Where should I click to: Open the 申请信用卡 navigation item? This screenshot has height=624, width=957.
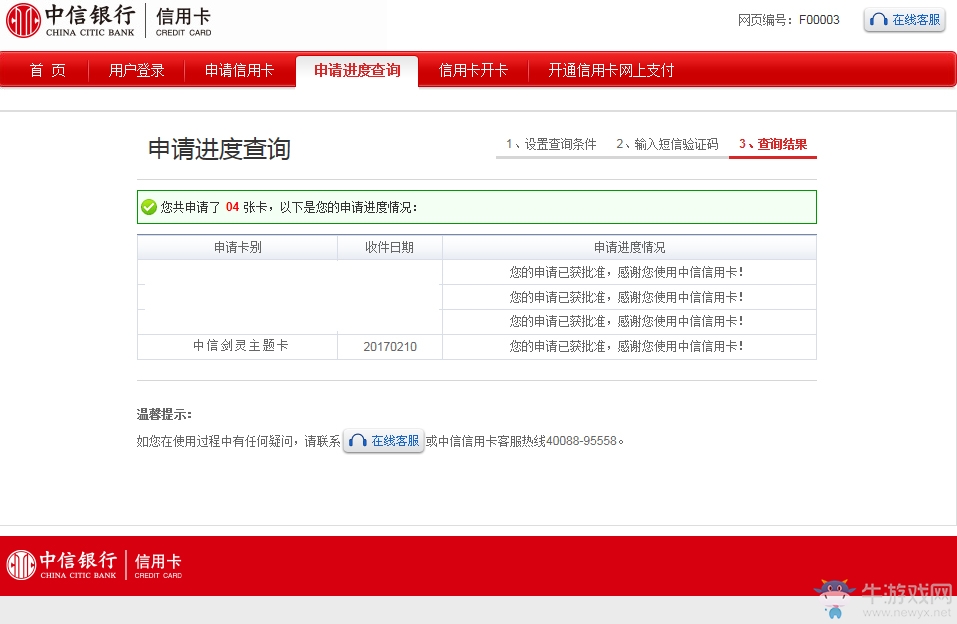239,70
